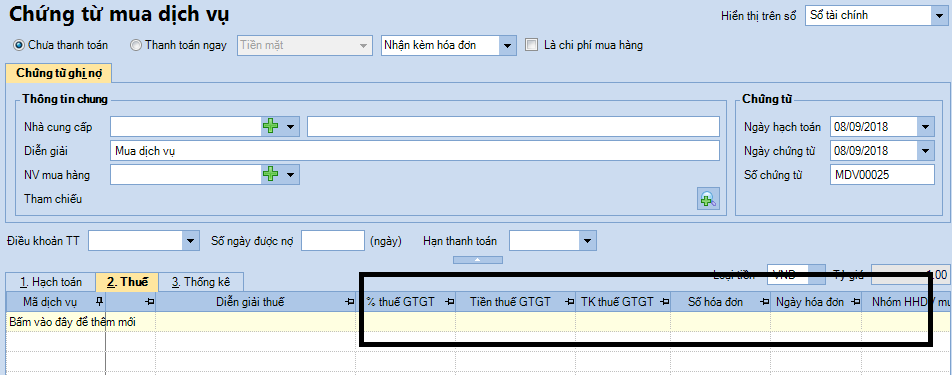Open the Tiền mặt payment method dropdown

click(x=364, y=45)
